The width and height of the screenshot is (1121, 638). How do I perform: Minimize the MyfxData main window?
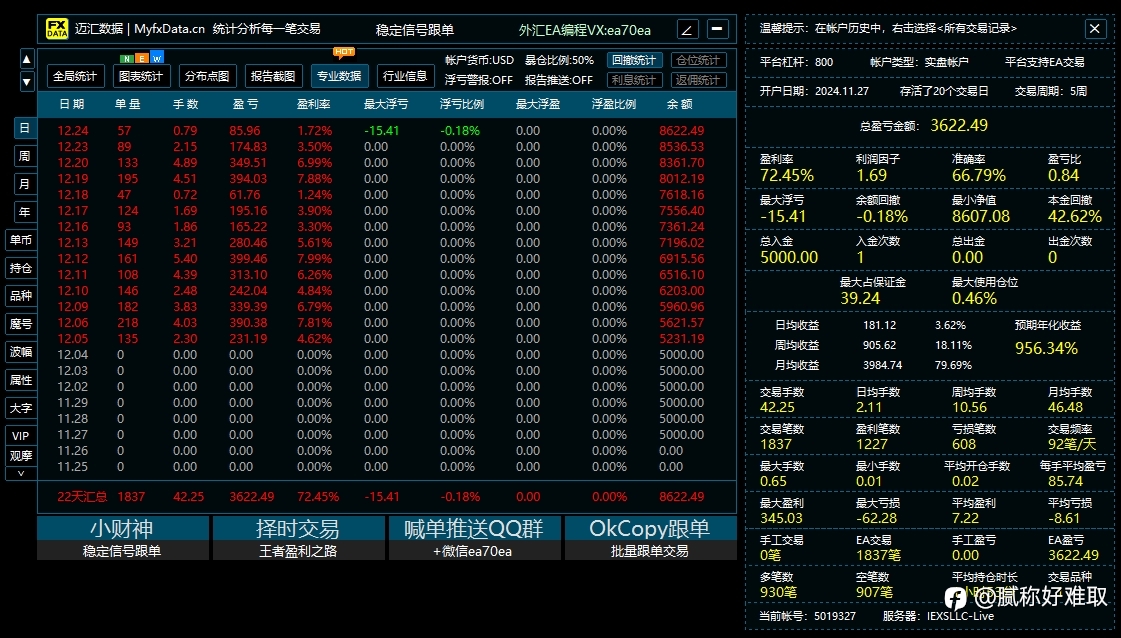[717, 29]
